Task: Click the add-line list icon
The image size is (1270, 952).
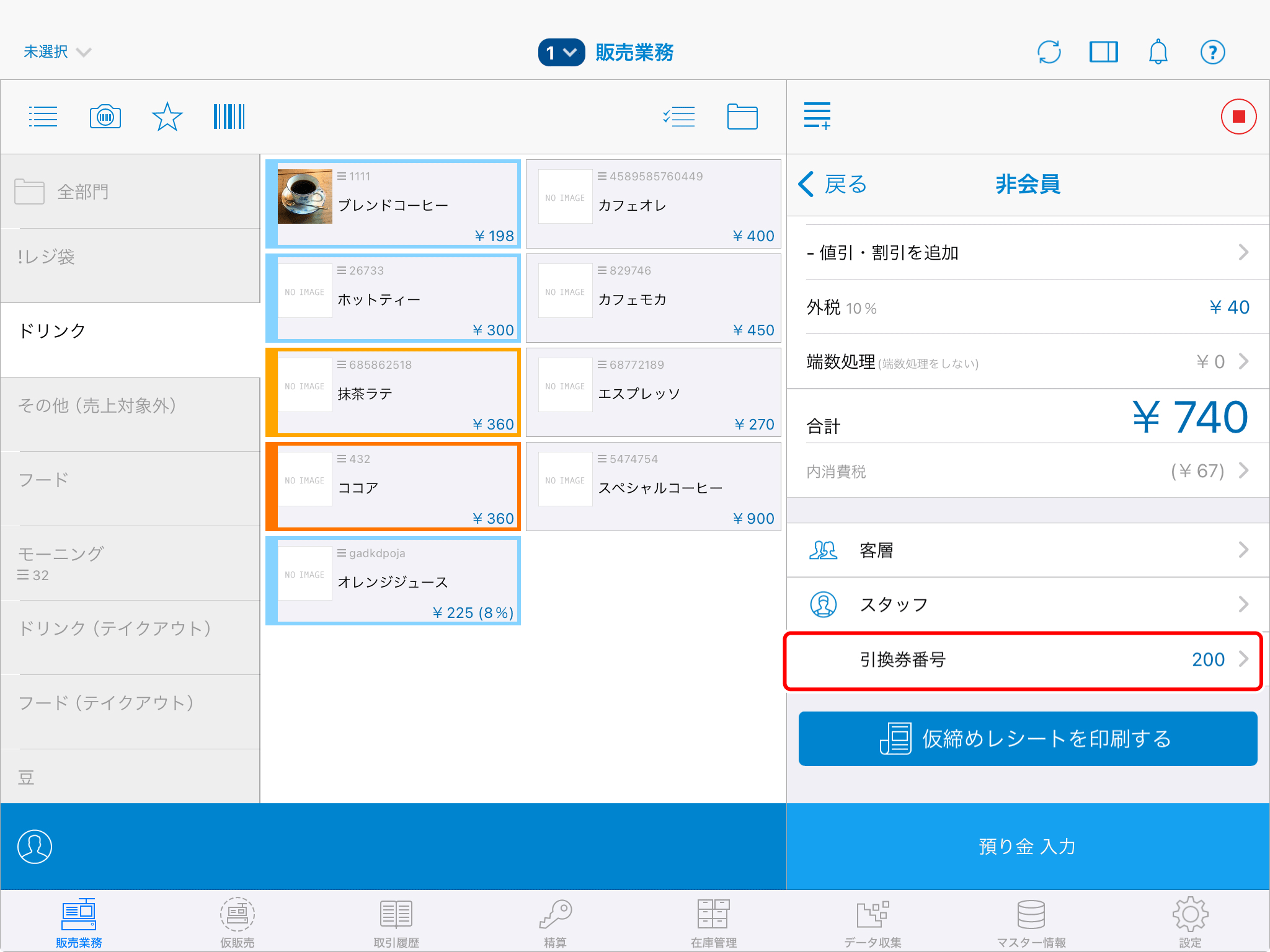Action: point(817,116)
